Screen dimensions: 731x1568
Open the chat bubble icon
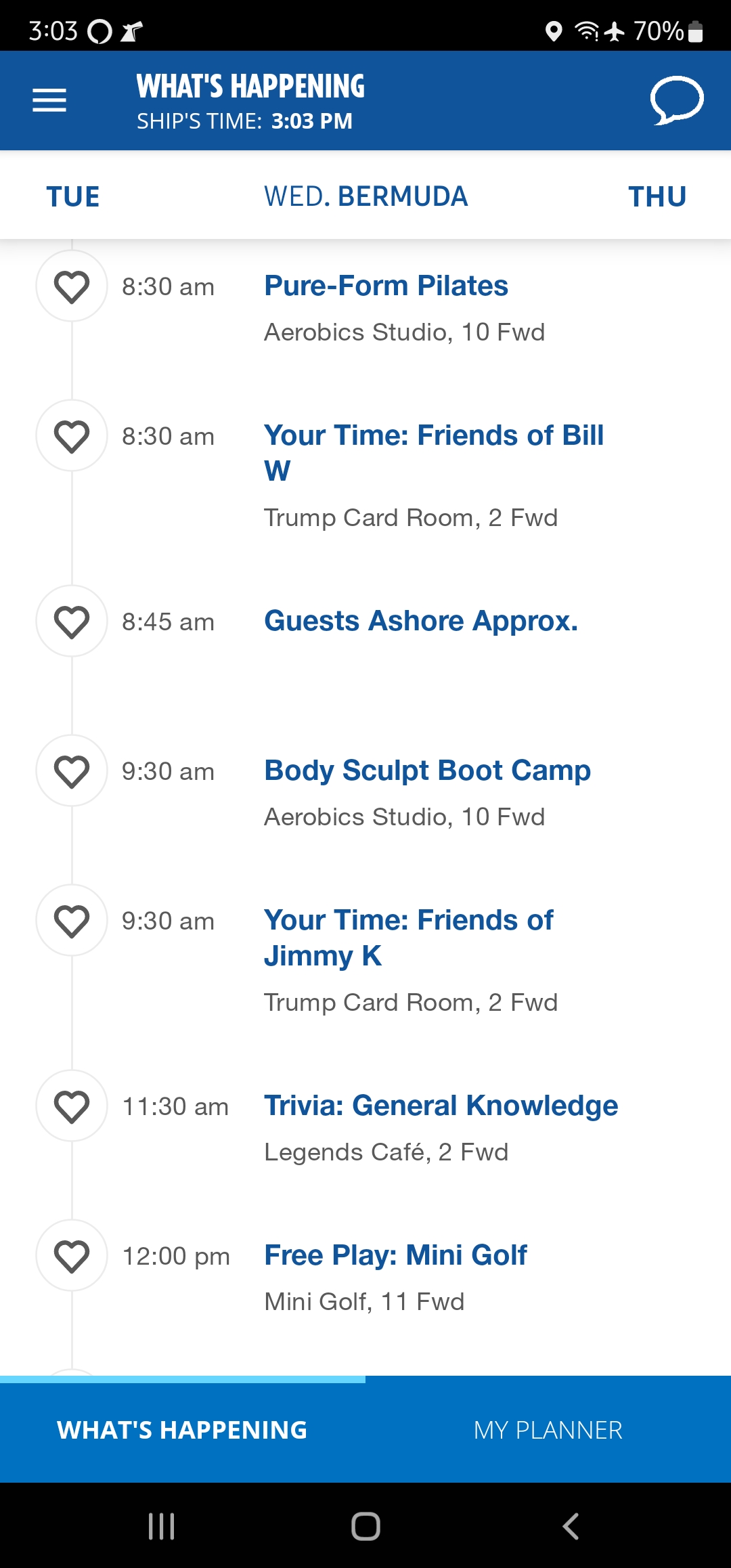click(677, 100)
